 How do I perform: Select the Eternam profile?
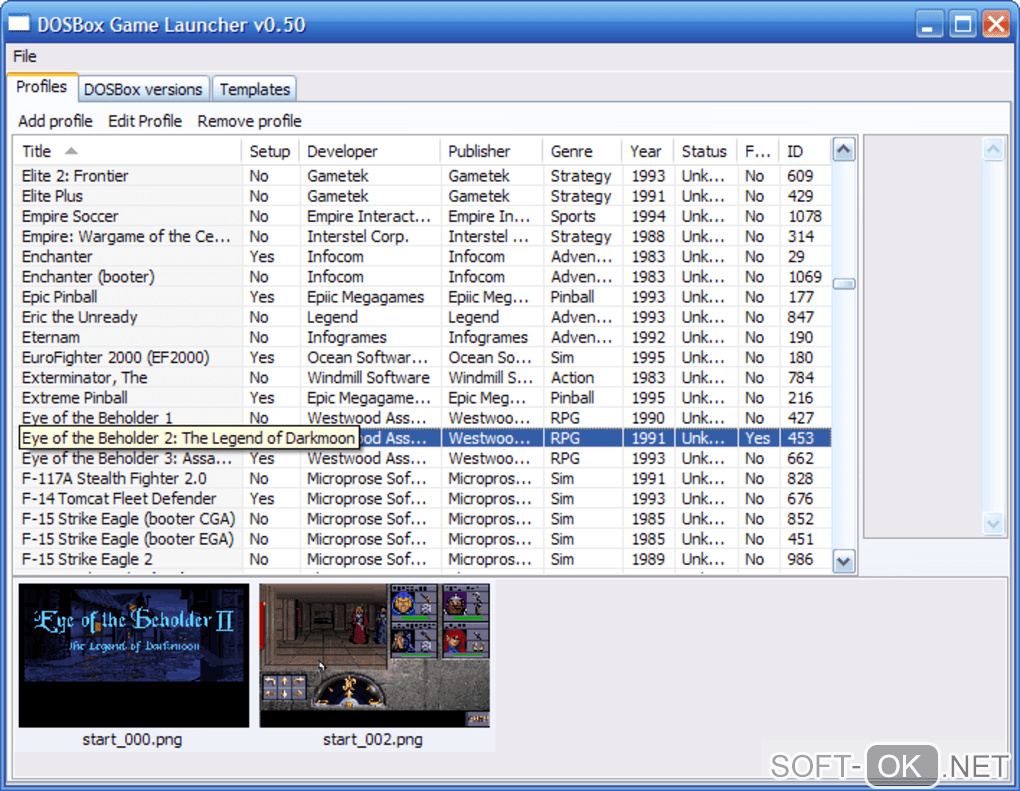423,337
